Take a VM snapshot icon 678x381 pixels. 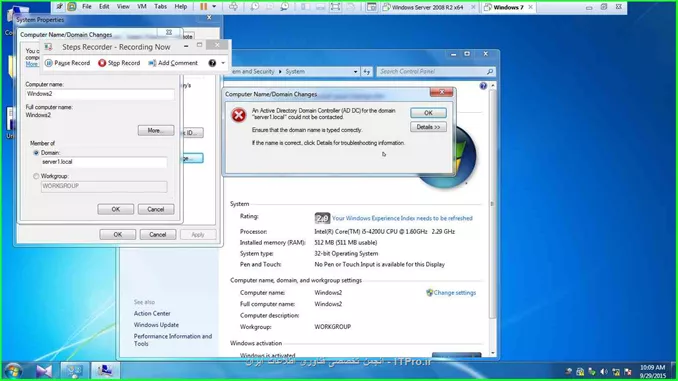[255, 6]
